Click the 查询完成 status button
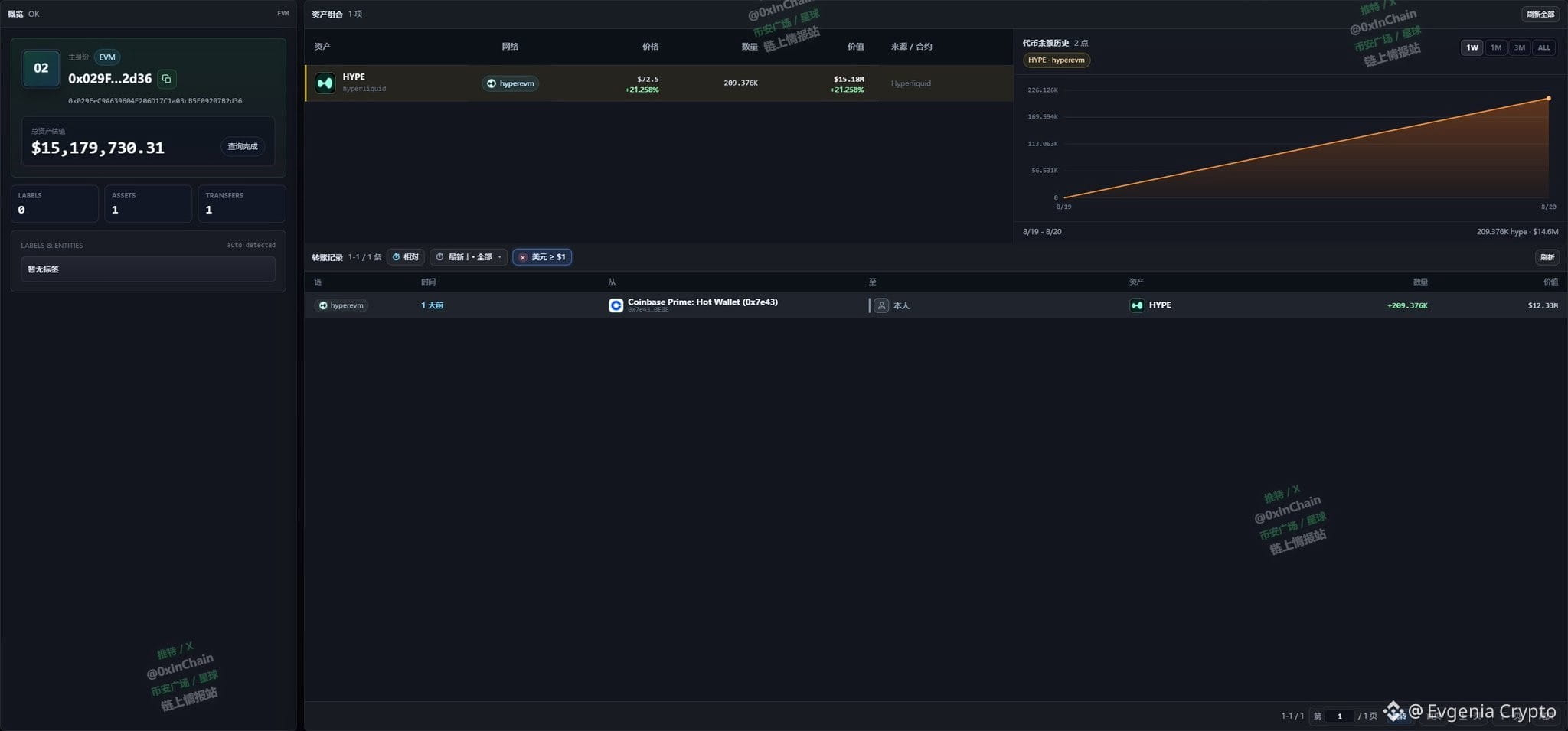This screenshot has width=1568, height=731. [243, 146]
